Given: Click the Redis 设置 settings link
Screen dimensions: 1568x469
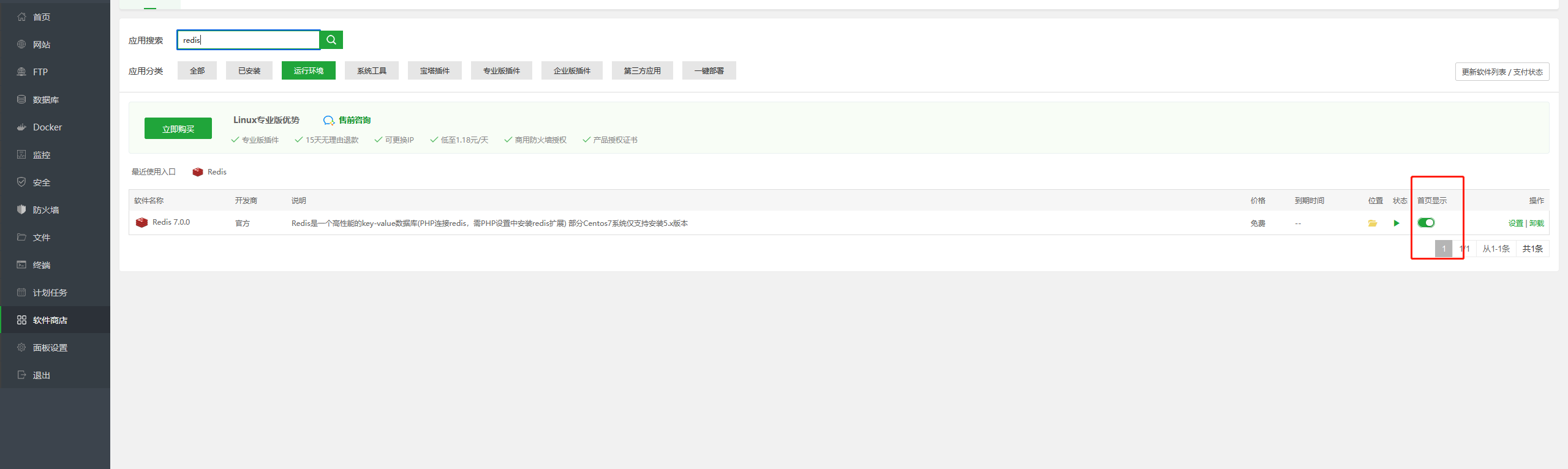Looking at the screenshot, I should click(1516, 223).
